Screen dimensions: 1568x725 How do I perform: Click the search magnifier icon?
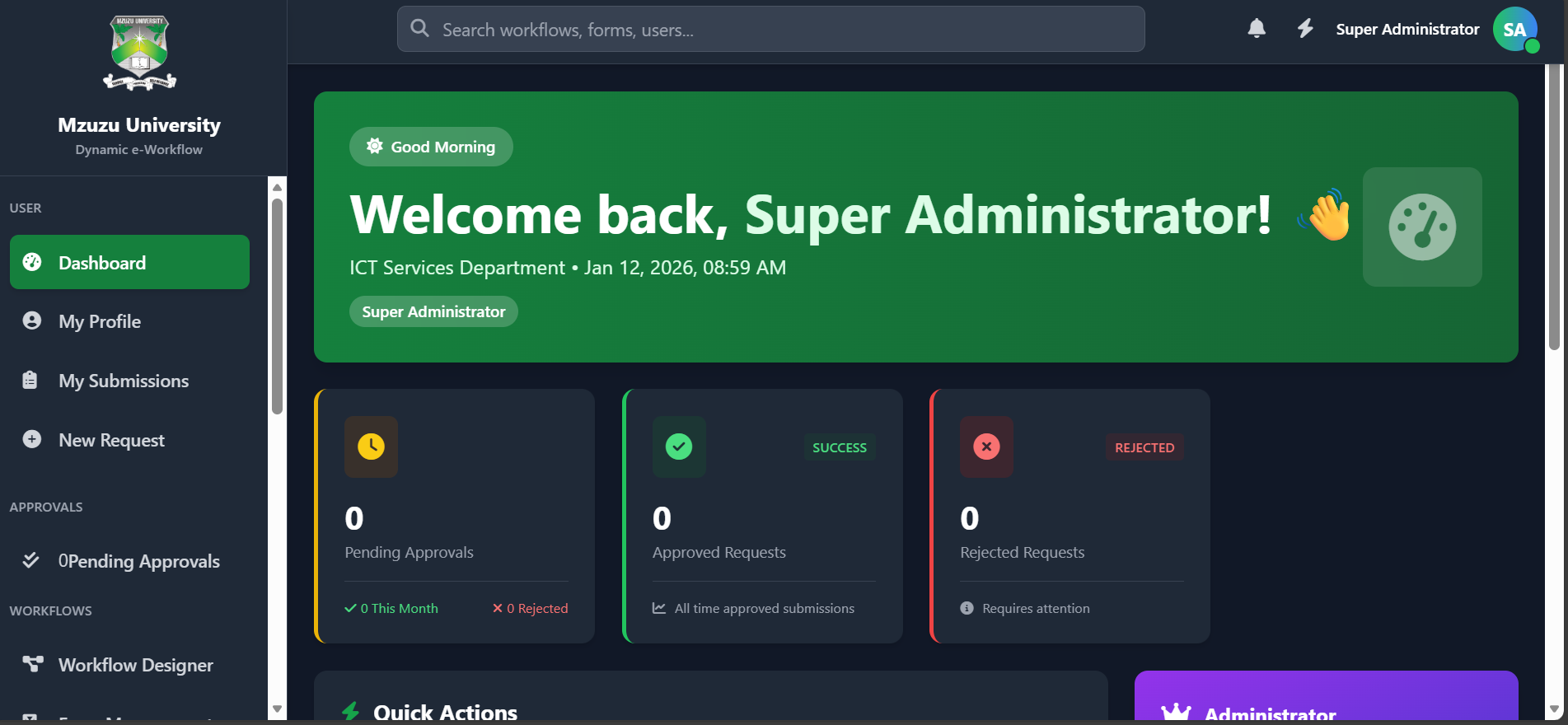[x=419, y=29]
